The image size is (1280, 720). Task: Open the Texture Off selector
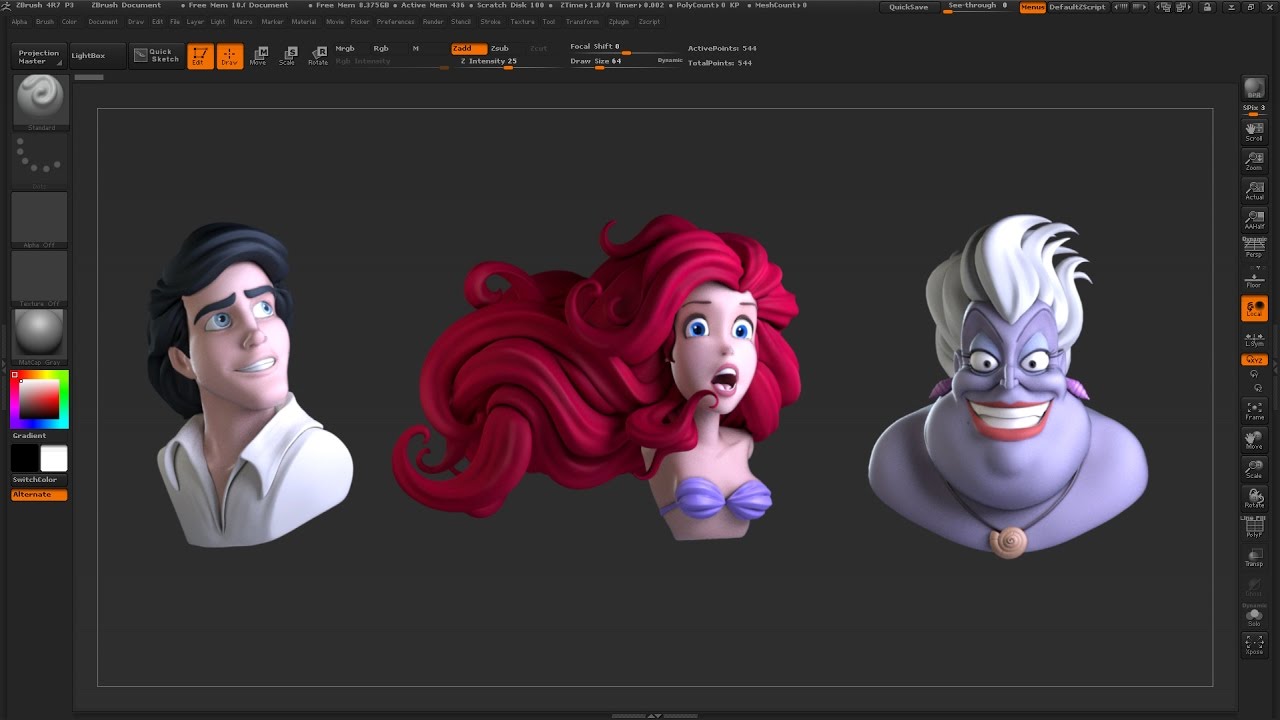click(x=40, y=278)
